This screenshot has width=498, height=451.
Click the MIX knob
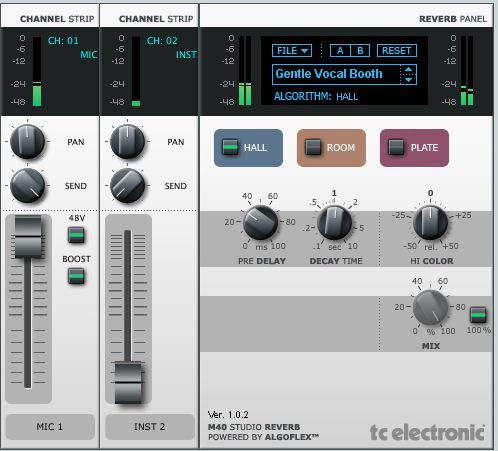coord(430,307)
